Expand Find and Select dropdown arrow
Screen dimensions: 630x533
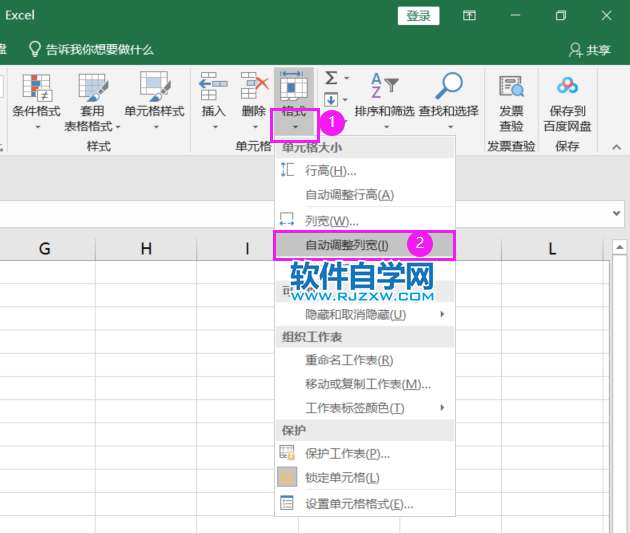(x=450, y=127)
